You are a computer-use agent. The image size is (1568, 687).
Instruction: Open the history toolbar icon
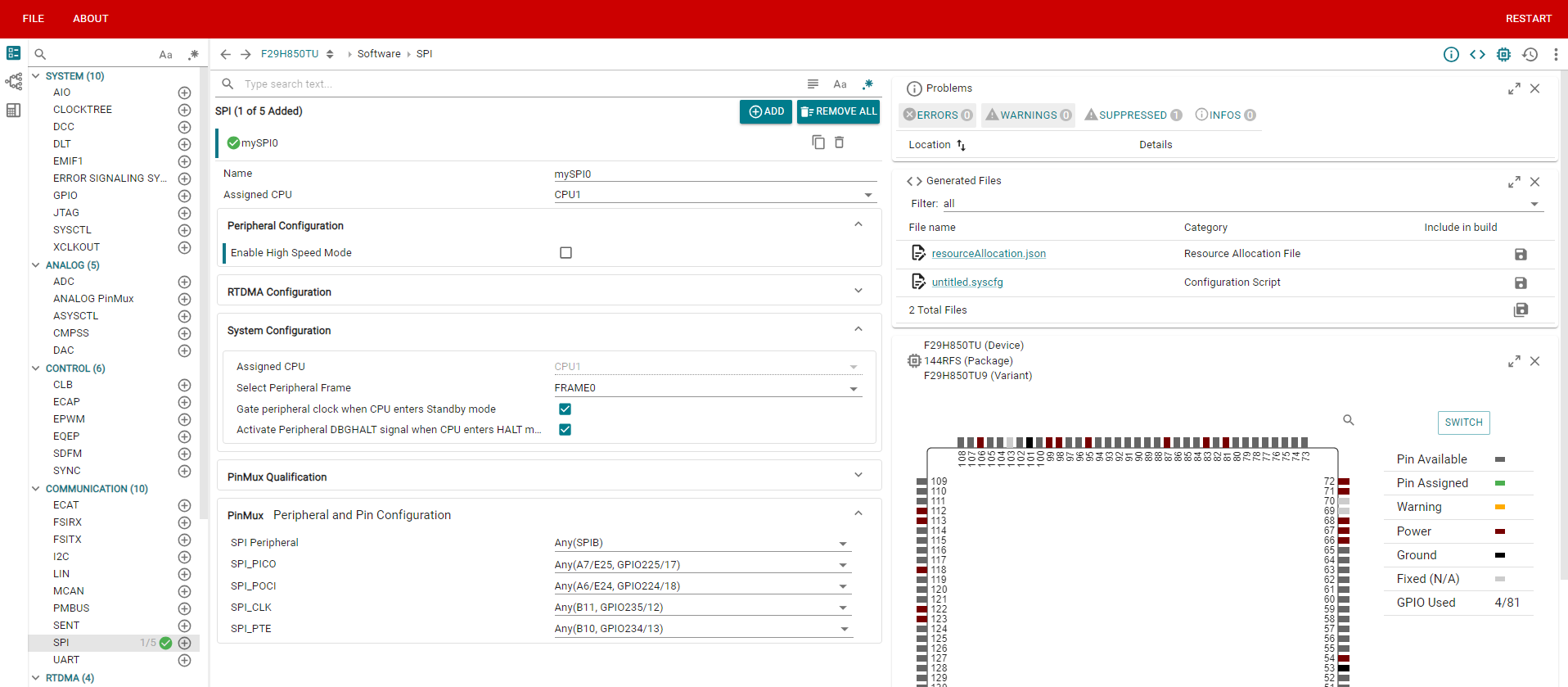coord(1530,54)
